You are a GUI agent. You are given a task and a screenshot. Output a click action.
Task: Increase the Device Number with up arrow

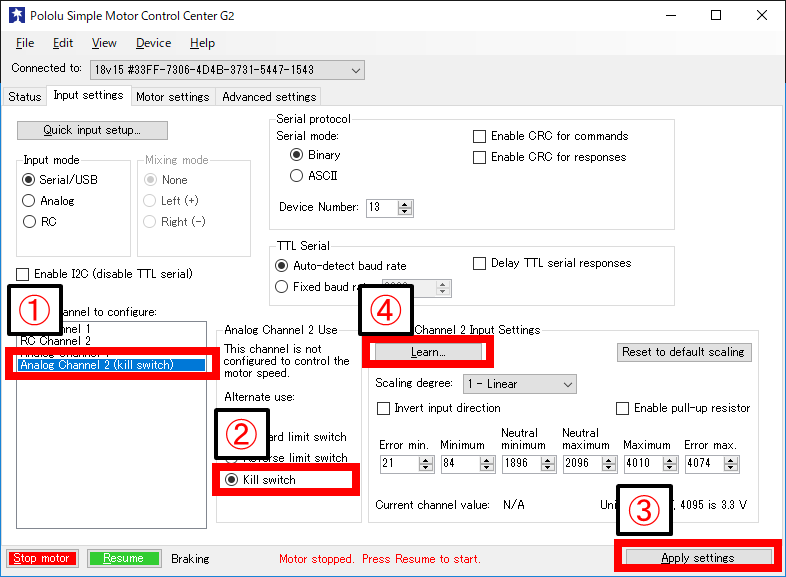point(405,204)
